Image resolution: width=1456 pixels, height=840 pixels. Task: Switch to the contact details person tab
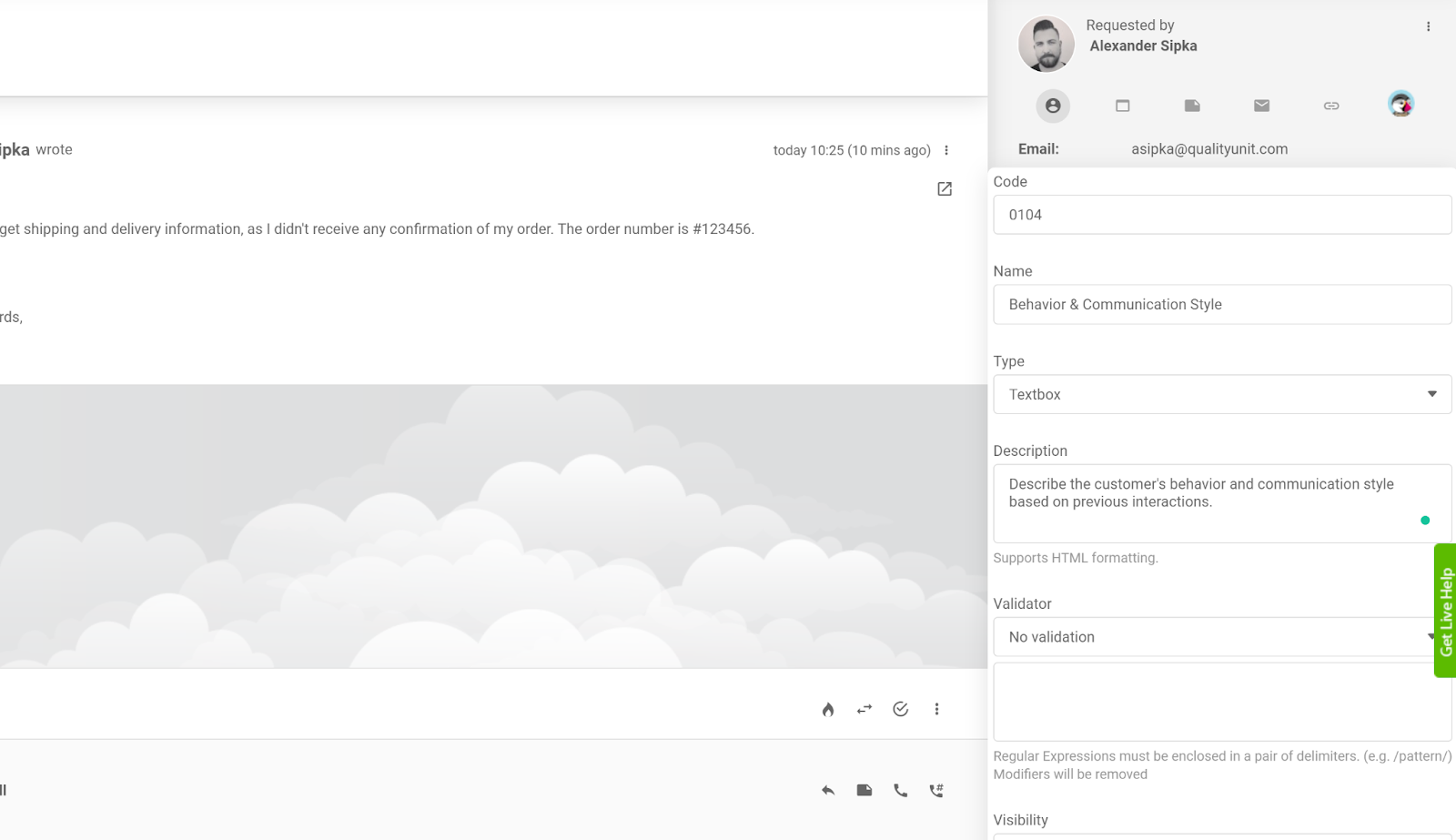click(x=1053, y=106)
